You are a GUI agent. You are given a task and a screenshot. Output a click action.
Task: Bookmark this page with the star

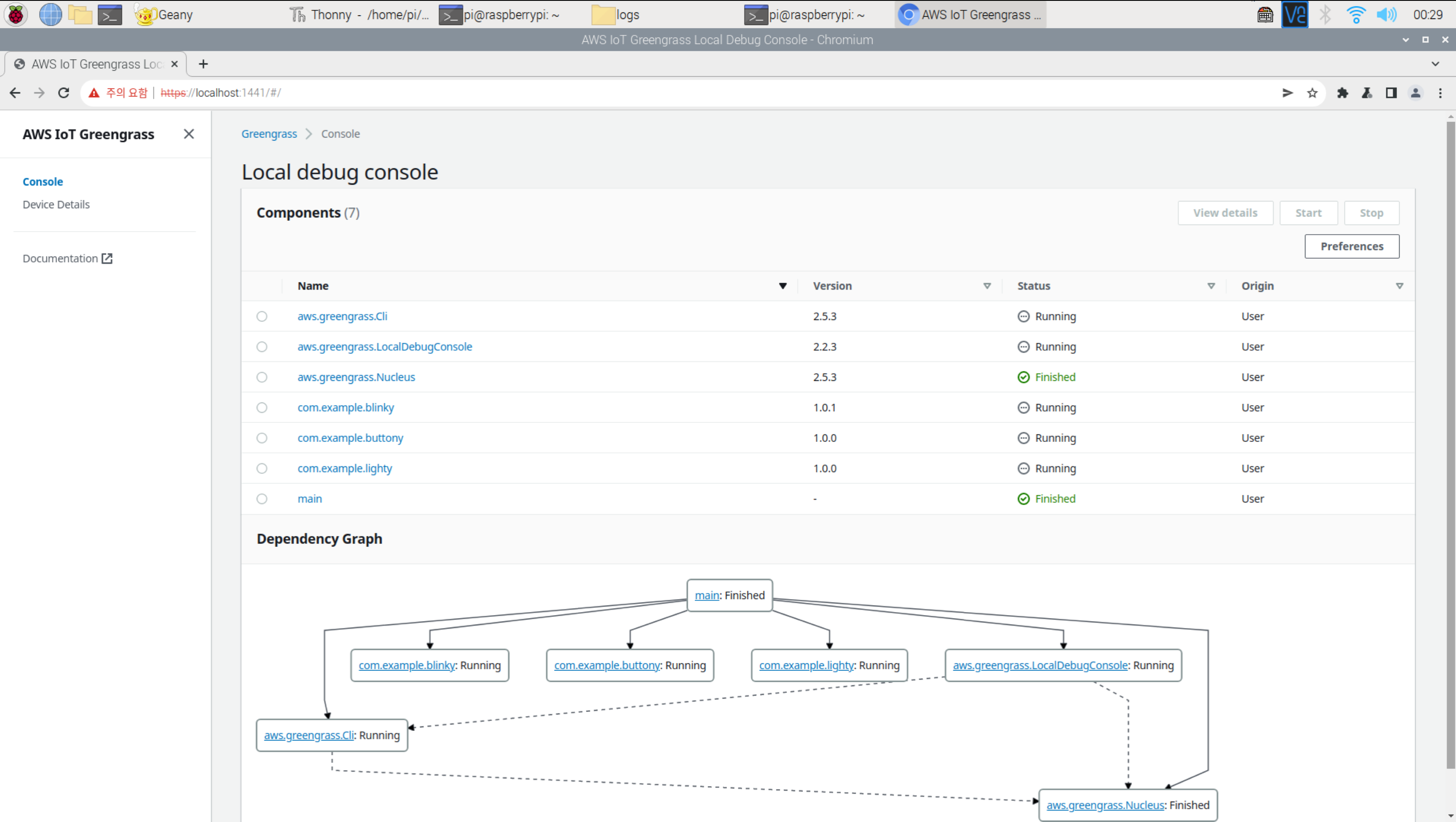pyautogui.click(x=1312, y=93)
